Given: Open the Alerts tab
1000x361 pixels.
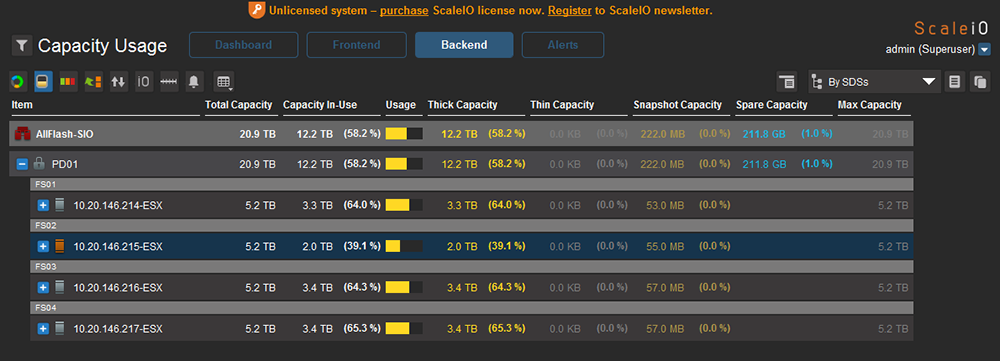Looking at the screenshot, I should coord(562,45).
